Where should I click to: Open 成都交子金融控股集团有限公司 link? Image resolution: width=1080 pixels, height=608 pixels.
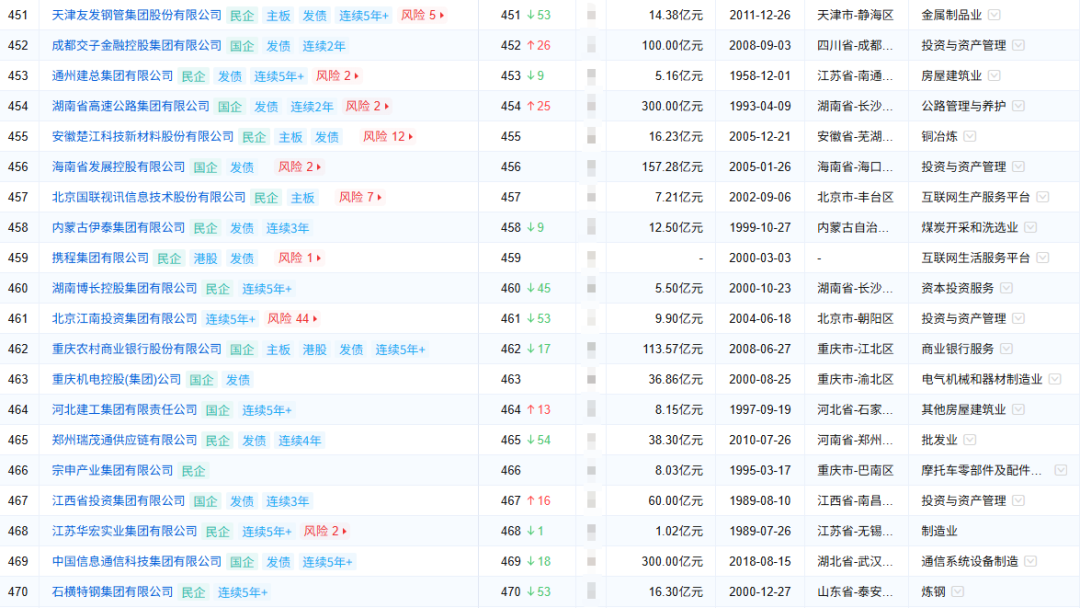(137, 45)
